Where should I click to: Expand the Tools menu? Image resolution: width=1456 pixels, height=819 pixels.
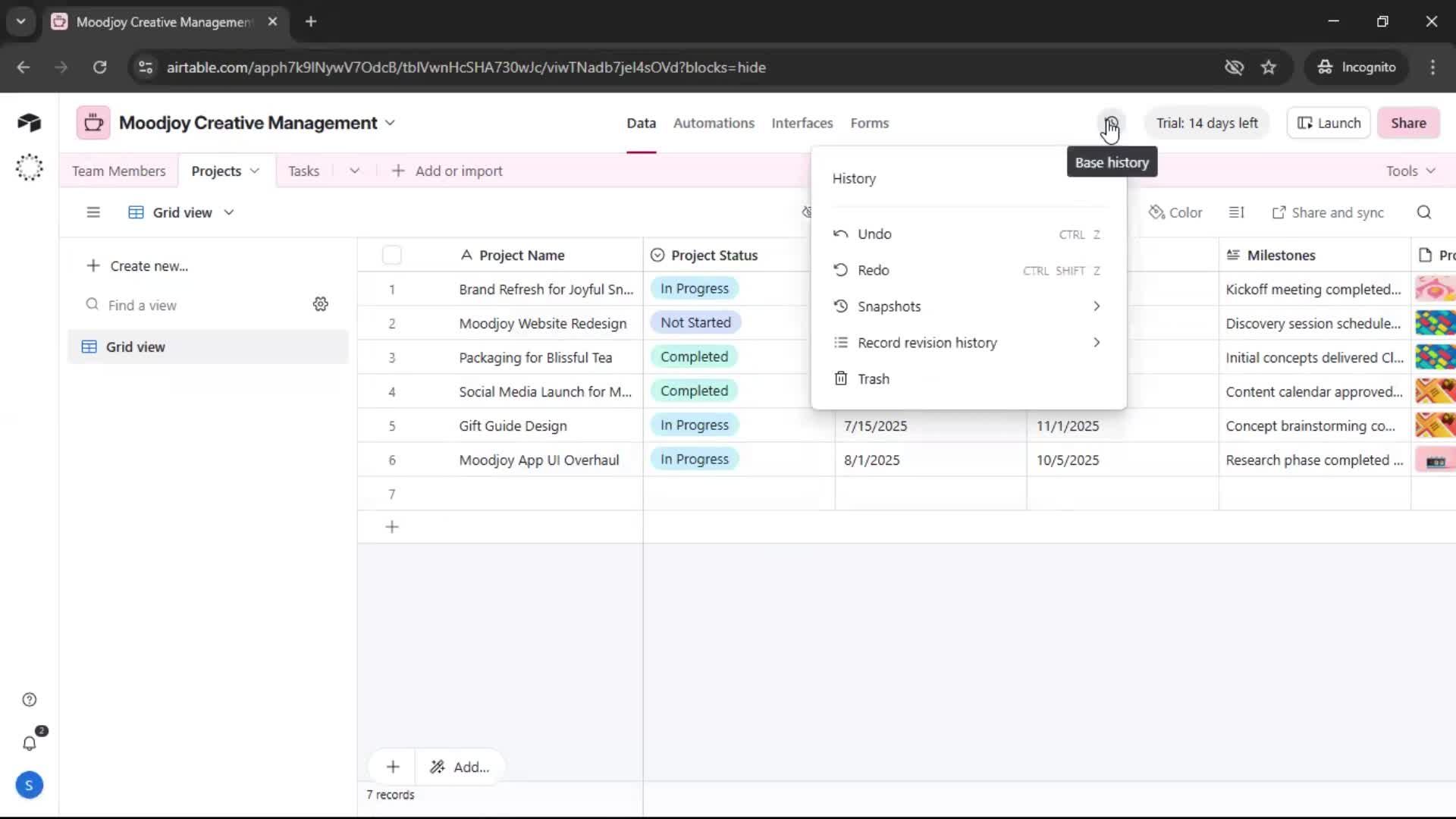[1410, 171]
